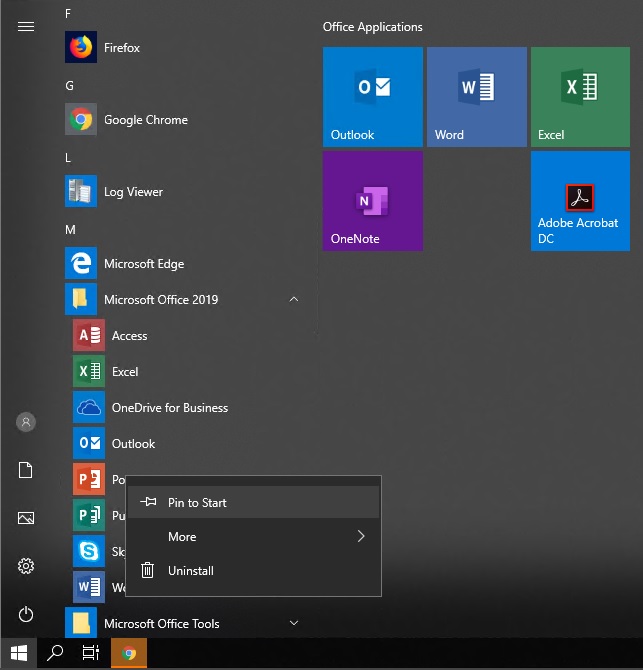Open Firefox from the app list
Image resolution: width=643 pixels, height=670 pixels.
pos(81,47)
